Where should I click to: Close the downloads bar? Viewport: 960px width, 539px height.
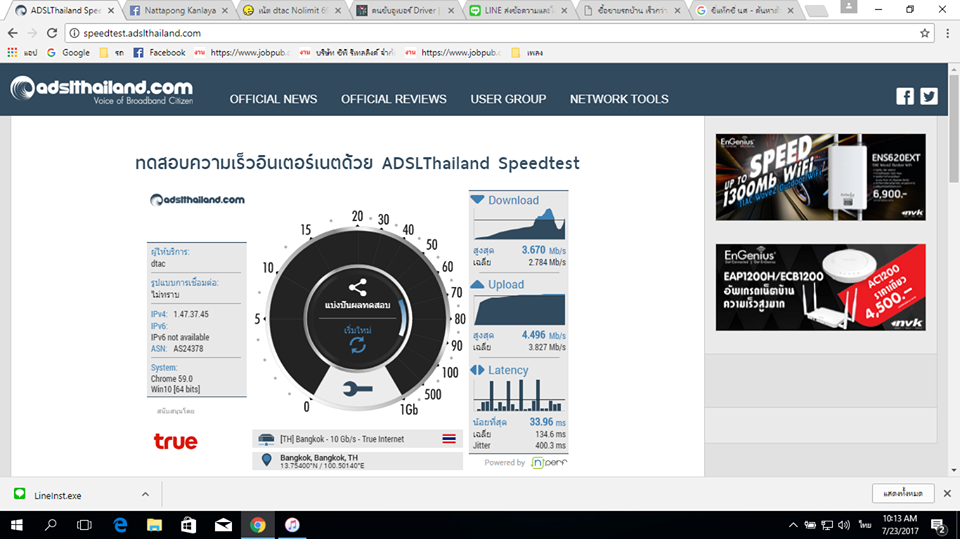(x=947, y=493)
